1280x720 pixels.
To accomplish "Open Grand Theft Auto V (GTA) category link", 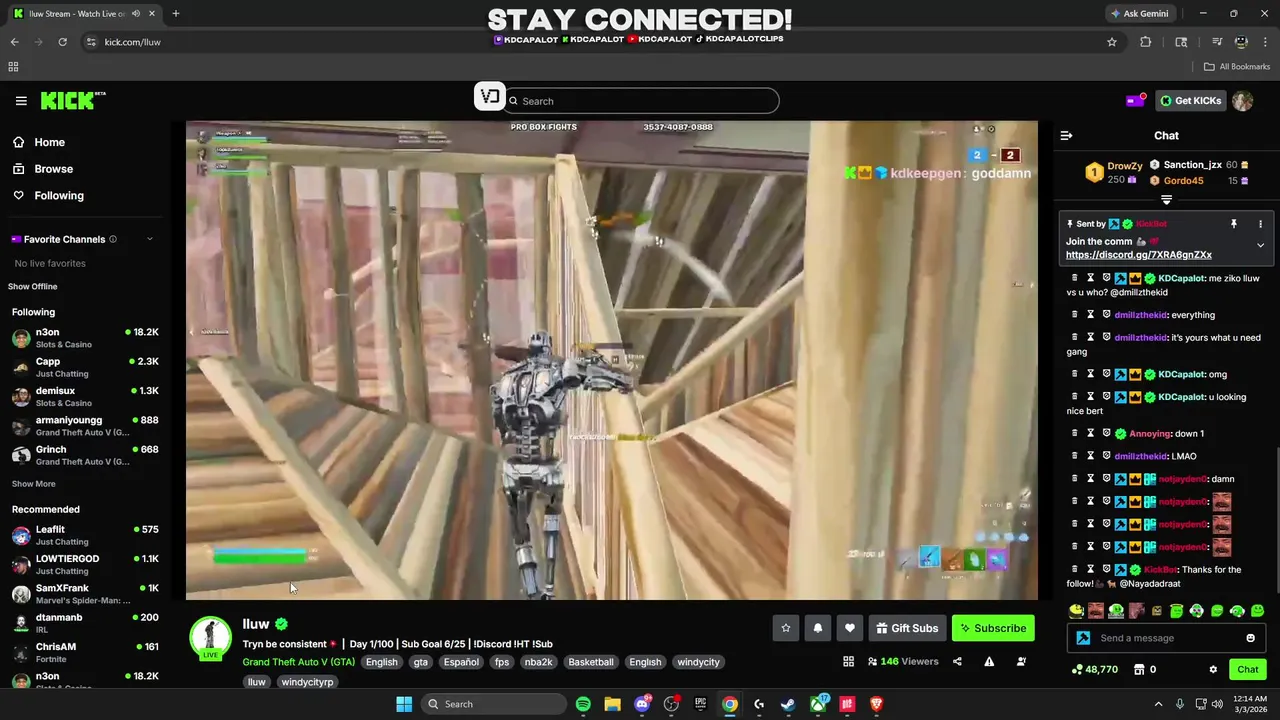I will (x=298, y=662).
